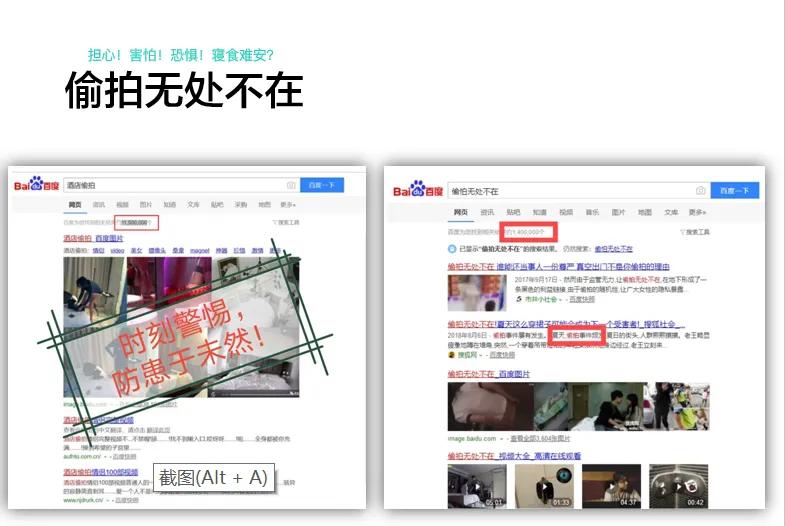The height and width of the screenshot is (526, 785).
Task: Play video thumbnail with 00:42 duration
Action: tap(679, 486)
